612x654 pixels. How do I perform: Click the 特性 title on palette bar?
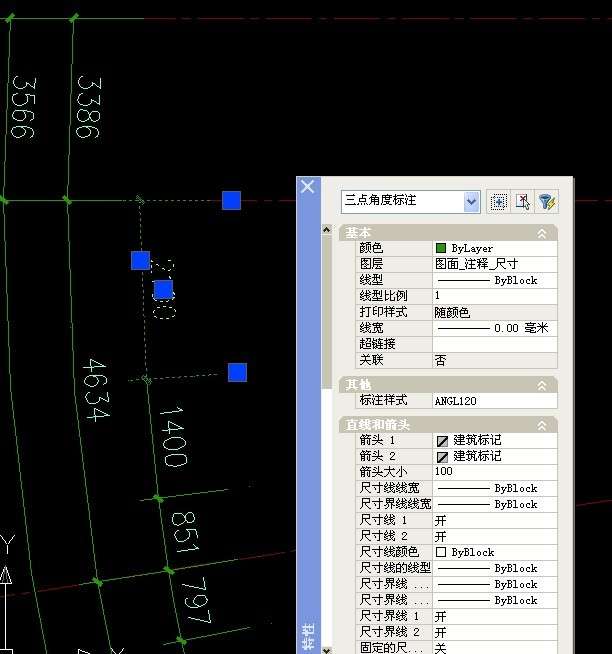308,636
